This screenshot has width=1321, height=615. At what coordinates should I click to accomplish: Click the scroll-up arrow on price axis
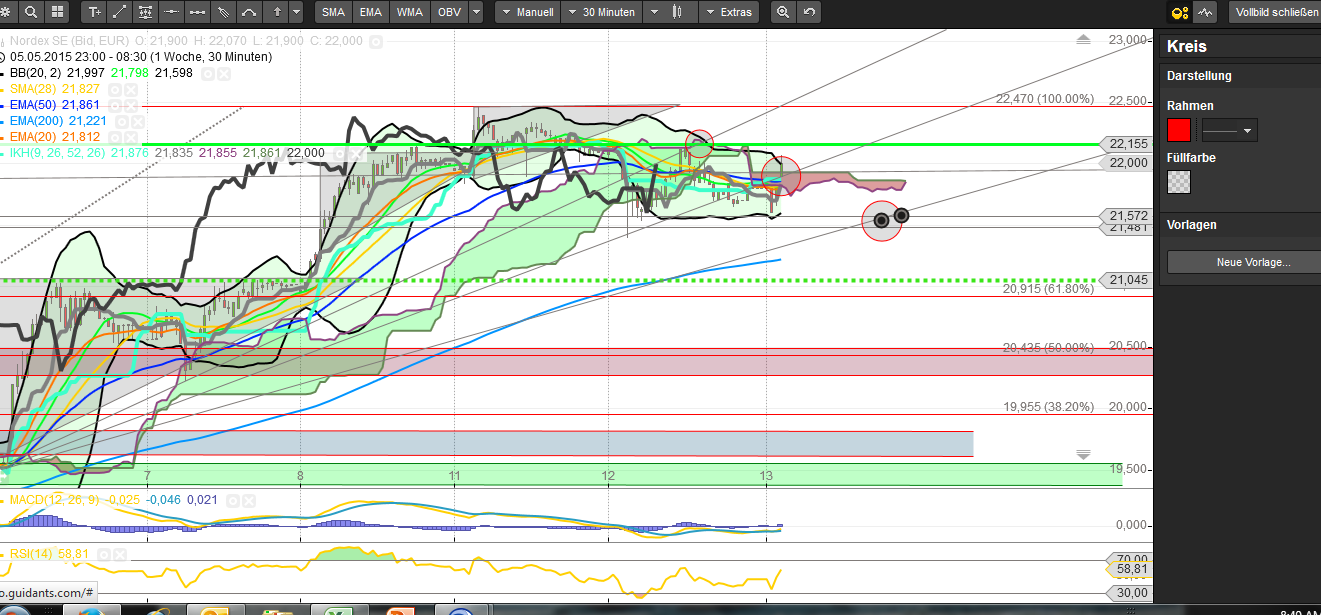click(x=1083, y=40)
